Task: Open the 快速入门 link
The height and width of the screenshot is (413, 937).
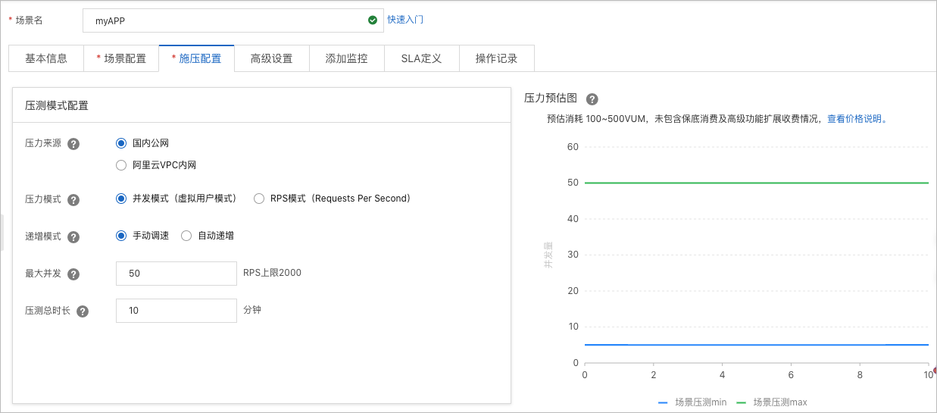Action: click(405, 20)
